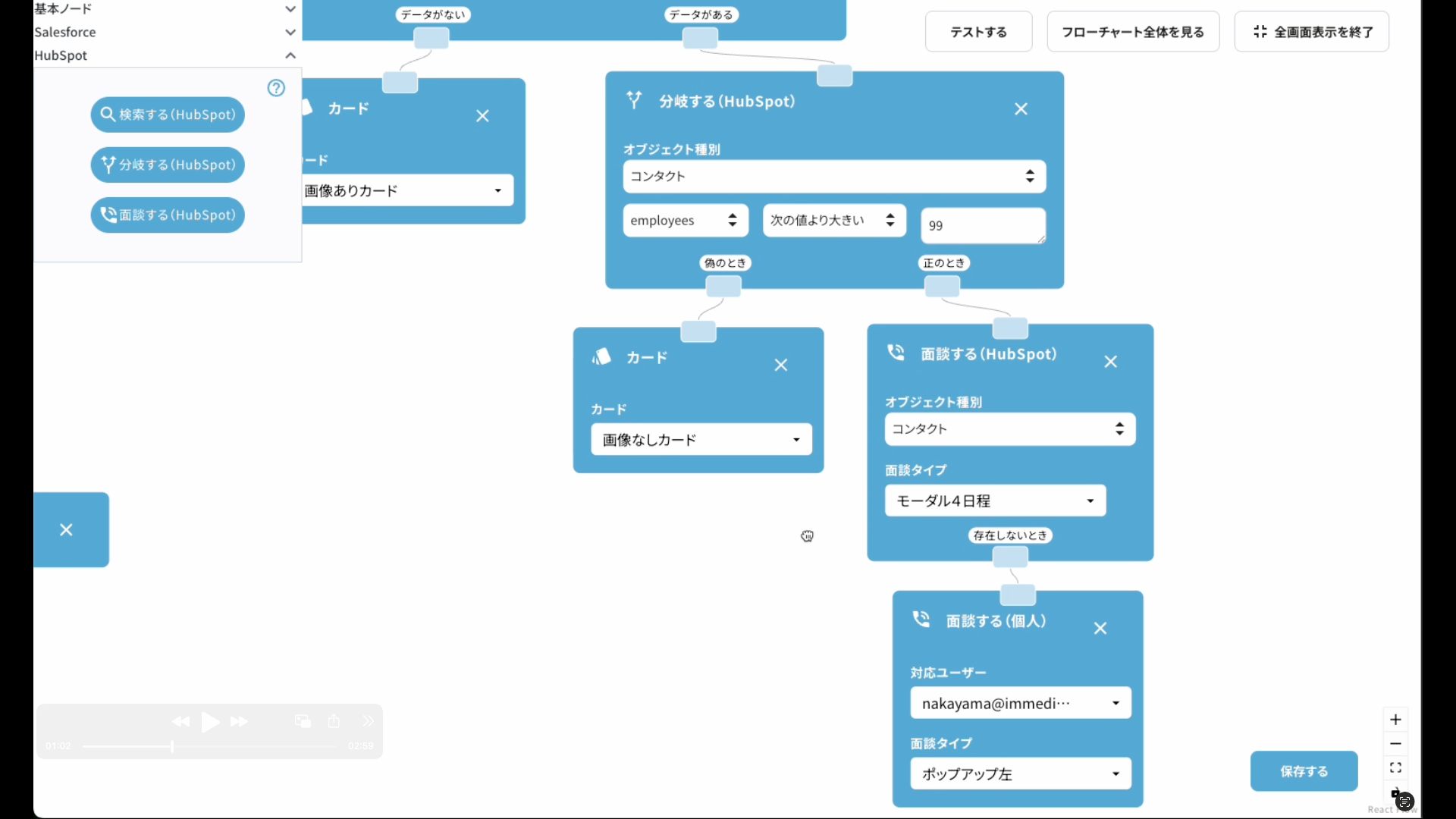Click the help question mark icon
Screen dimensions: 1456x819
point(276,88)
